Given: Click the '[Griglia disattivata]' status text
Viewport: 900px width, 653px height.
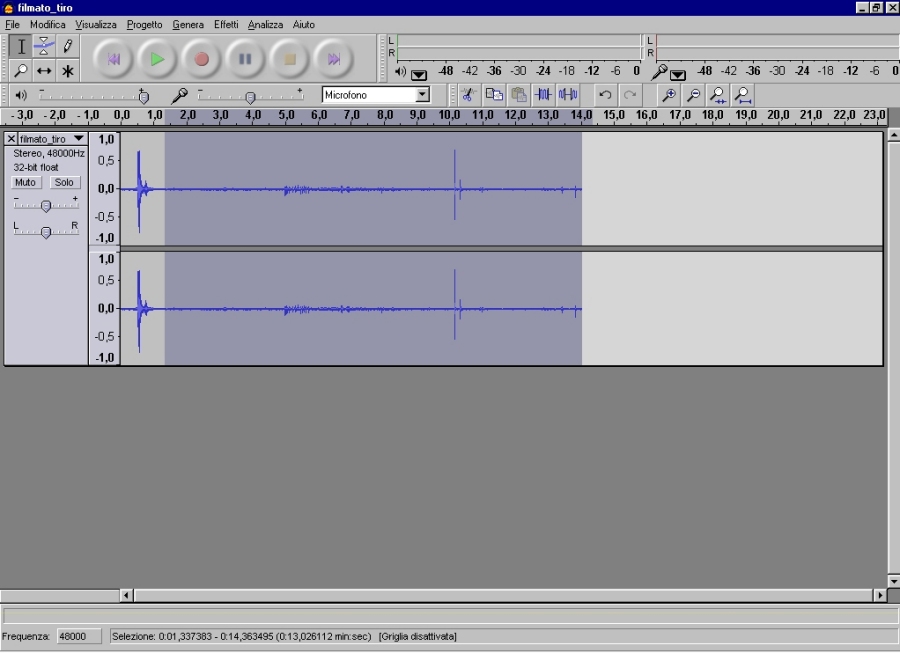Looking at the screenshot, I should coord(417,636).
